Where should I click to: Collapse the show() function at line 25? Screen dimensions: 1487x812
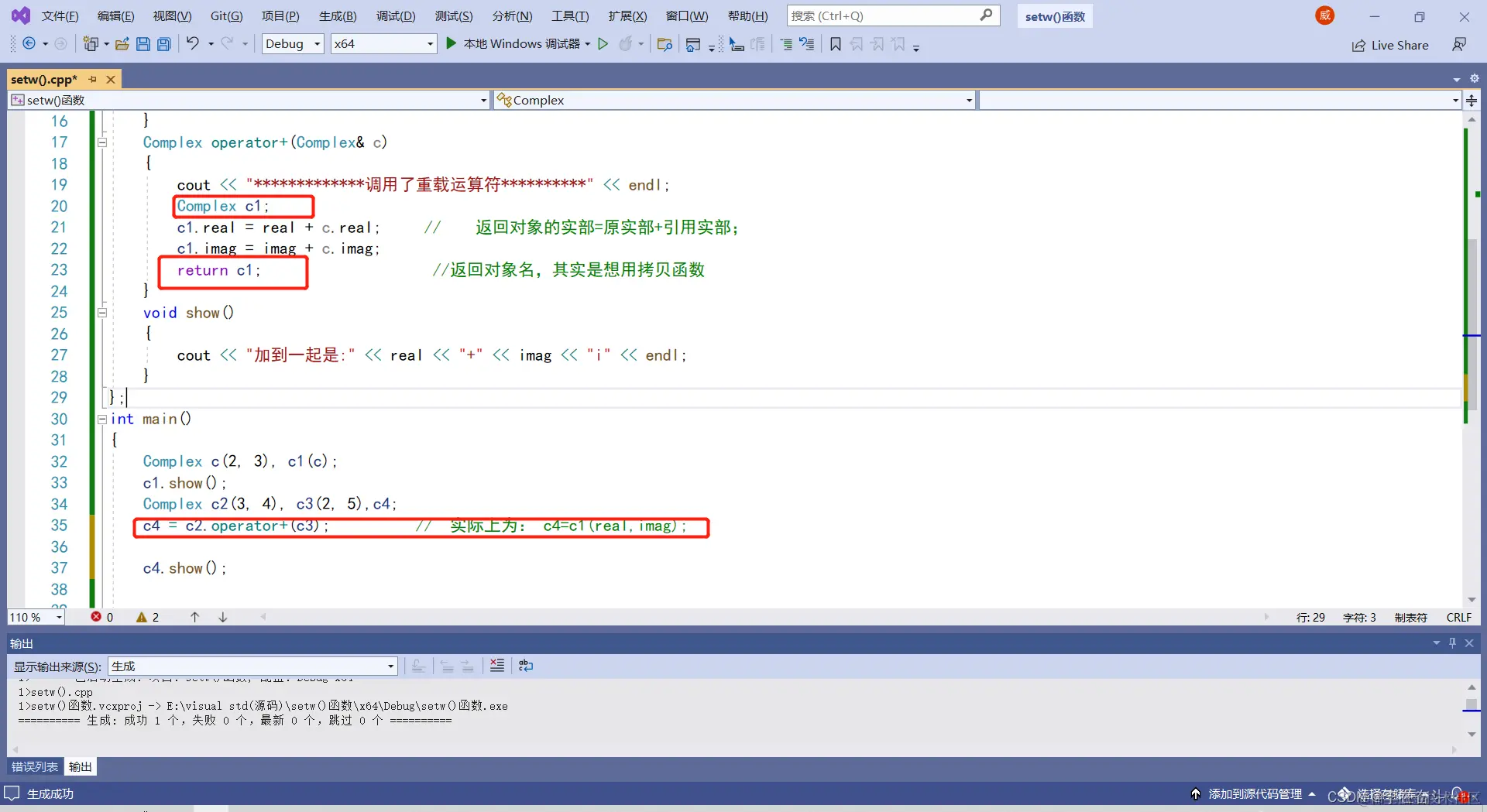click(x=102, y=313)
